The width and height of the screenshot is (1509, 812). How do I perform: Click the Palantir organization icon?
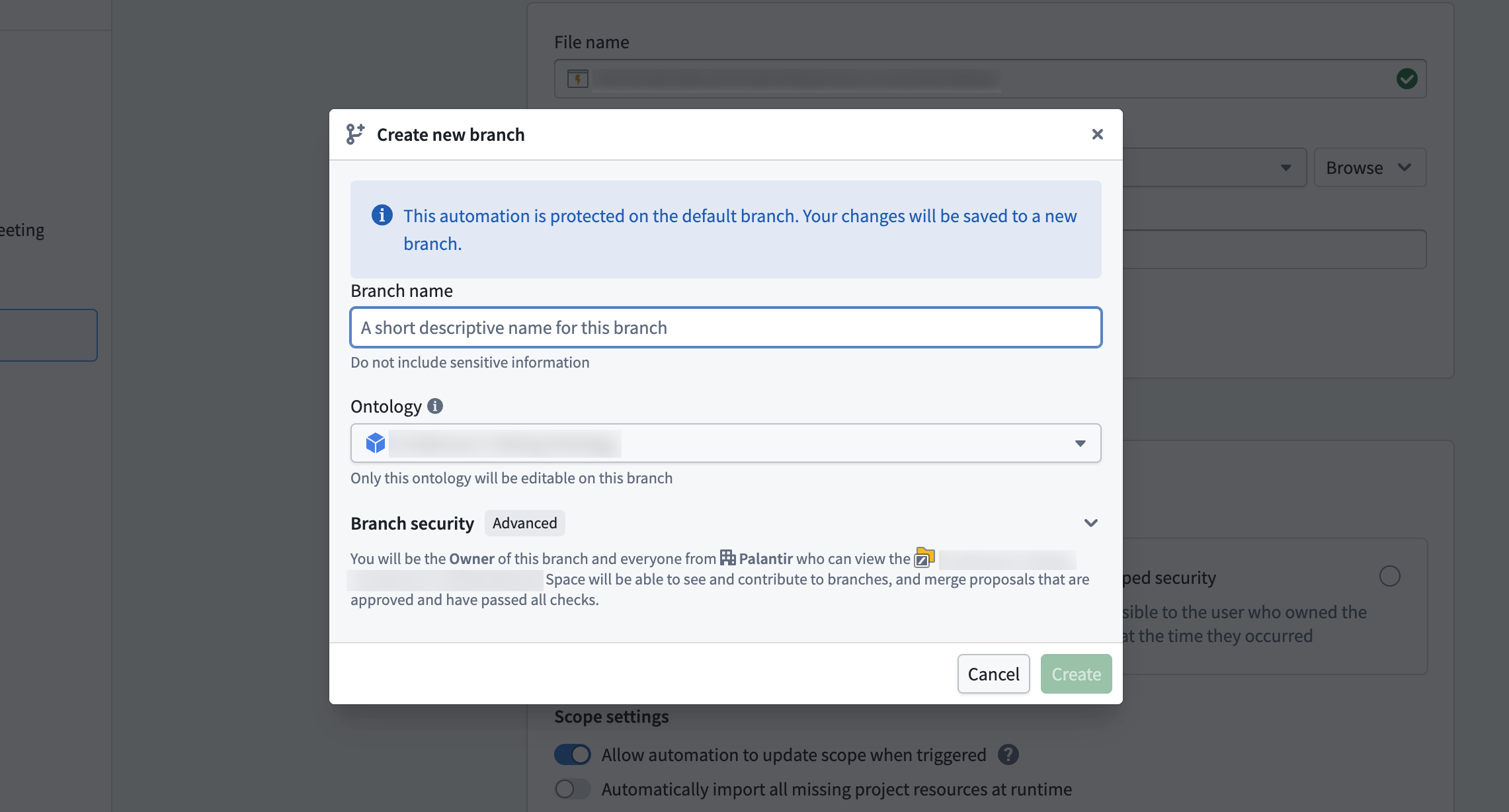[x=727, y=557]
